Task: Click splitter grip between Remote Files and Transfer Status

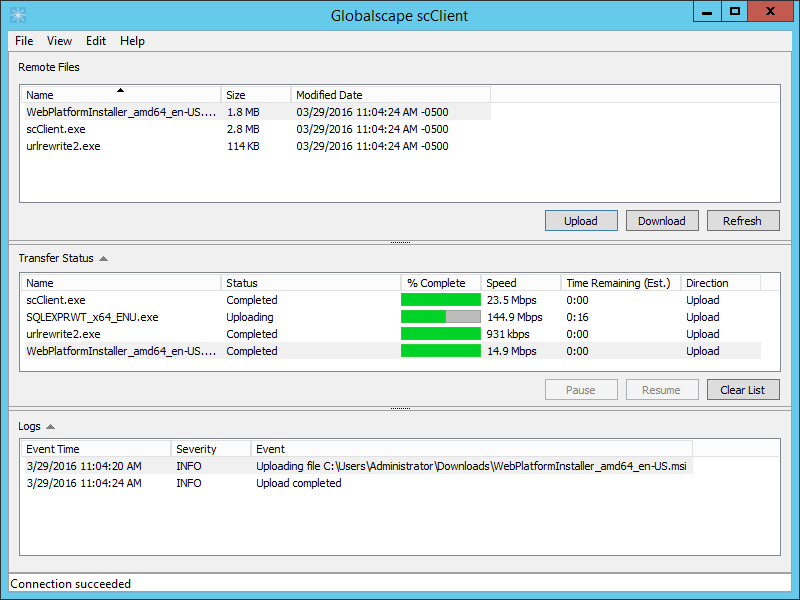Action: pos(401,242)
